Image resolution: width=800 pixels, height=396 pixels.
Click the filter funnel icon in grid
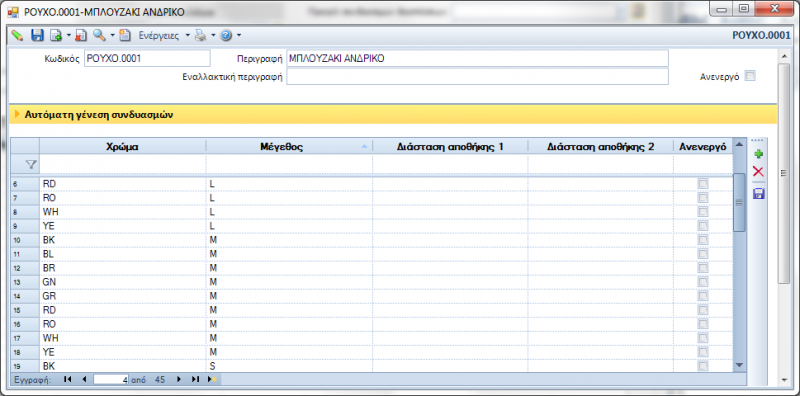(31, 164)
